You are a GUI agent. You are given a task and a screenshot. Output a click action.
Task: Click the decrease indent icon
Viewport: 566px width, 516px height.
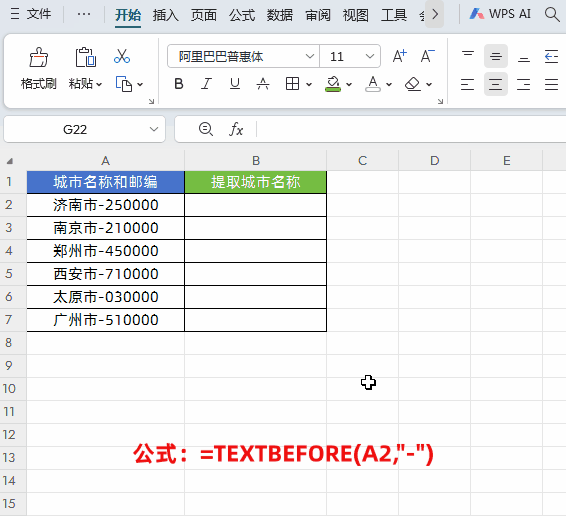click(552, 56)
